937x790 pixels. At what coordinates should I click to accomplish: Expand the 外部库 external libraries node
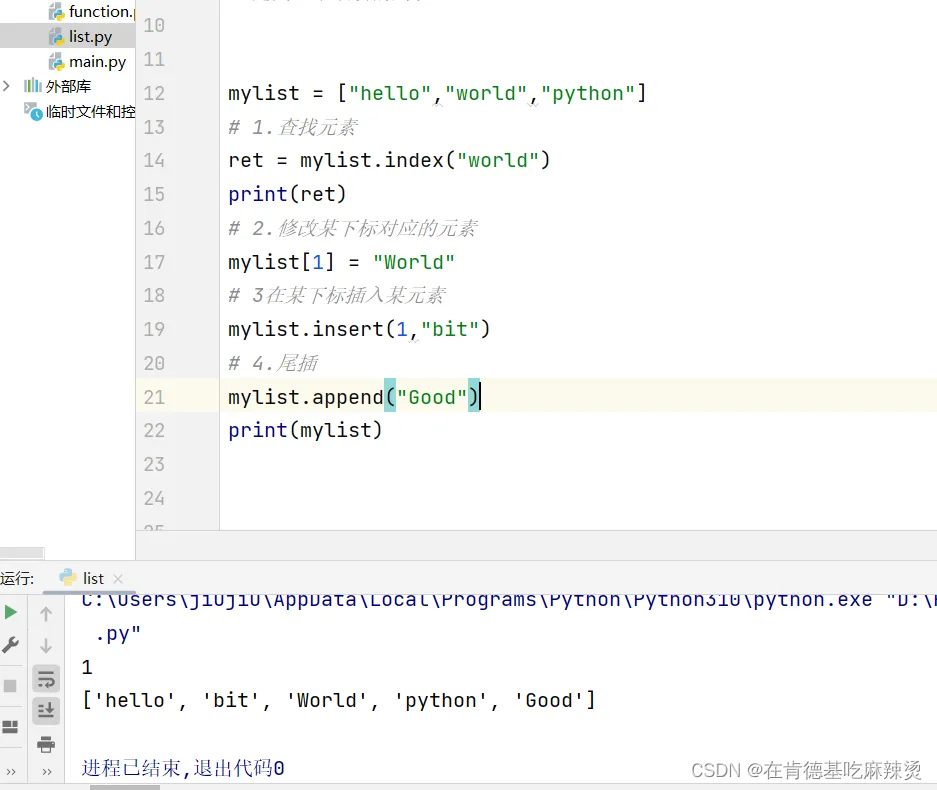pos(7,86)
